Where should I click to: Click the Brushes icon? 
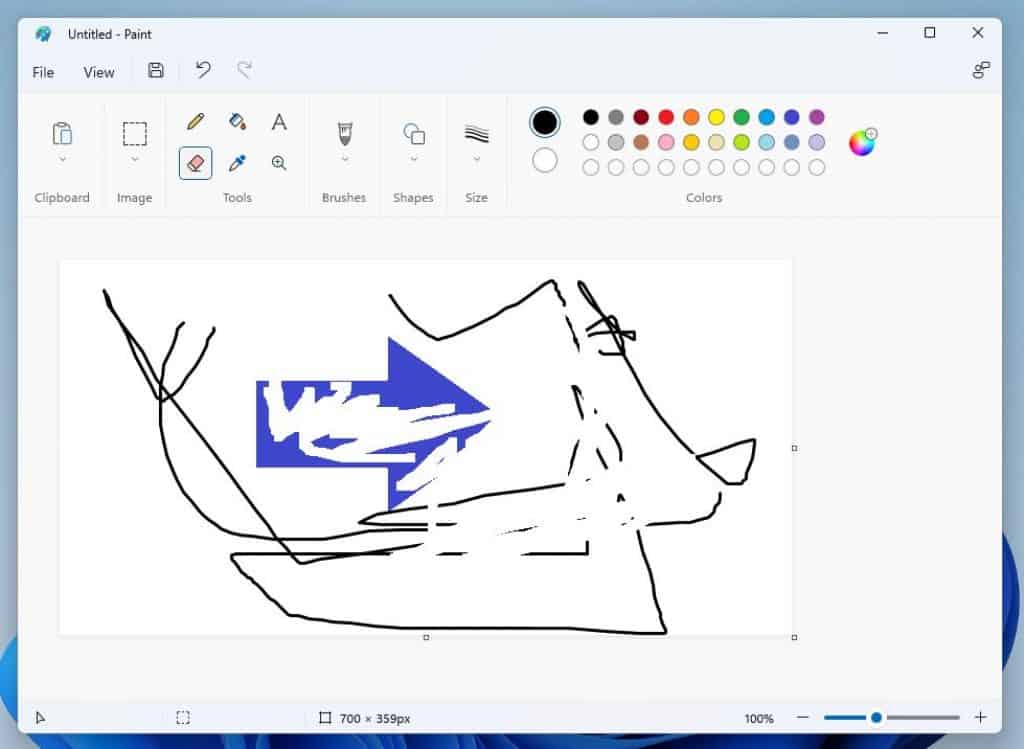[x=345, y=133]
